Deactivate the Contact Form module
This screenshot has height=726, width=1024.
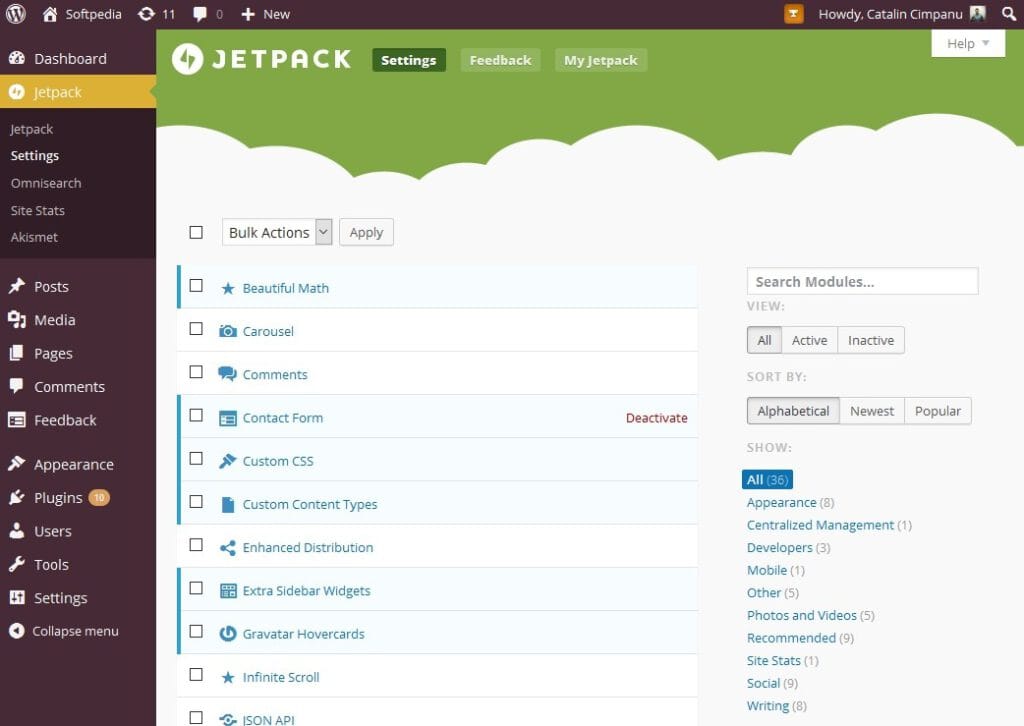[x=657, y=418]
